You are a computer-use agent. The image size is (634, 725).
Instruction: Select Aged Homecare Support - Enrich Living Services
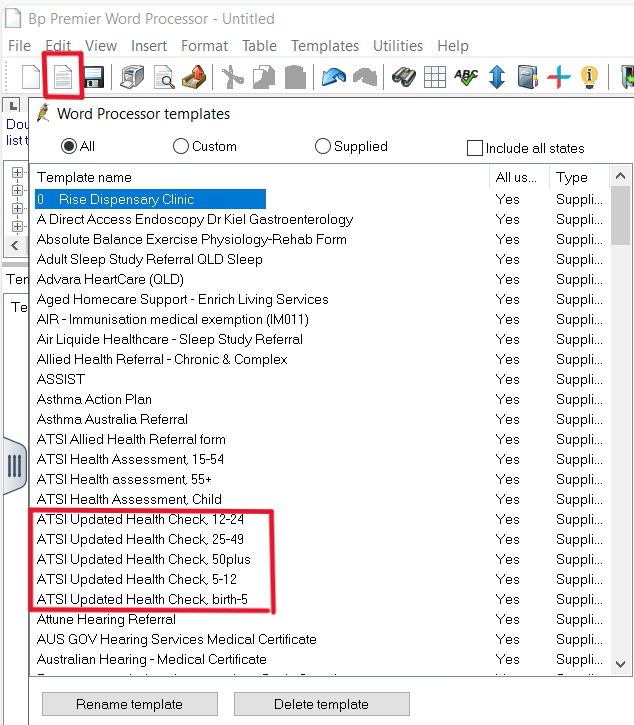(182, 299)
